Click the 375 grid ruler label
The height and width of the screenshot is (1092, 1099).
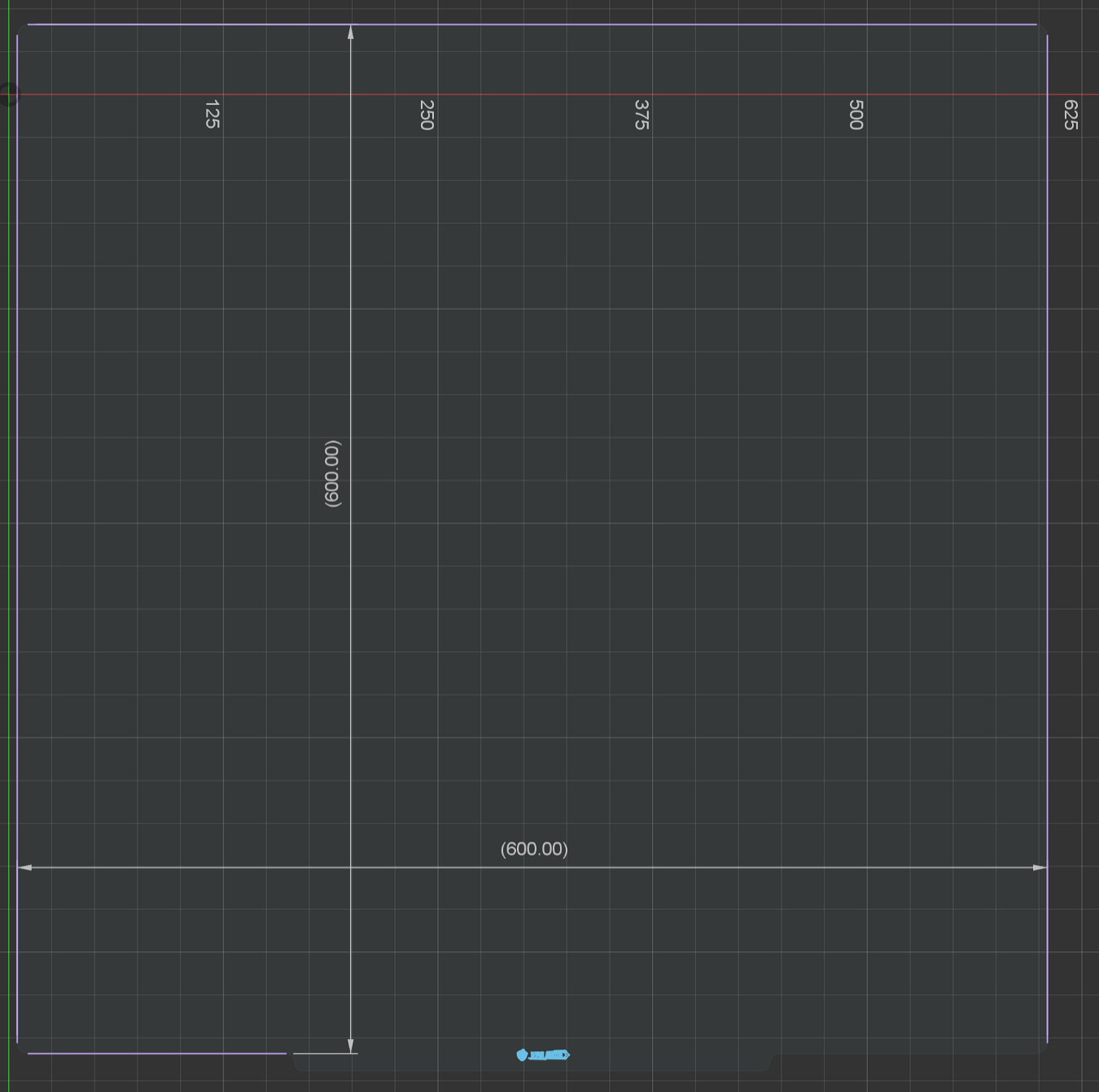point(641,115)
